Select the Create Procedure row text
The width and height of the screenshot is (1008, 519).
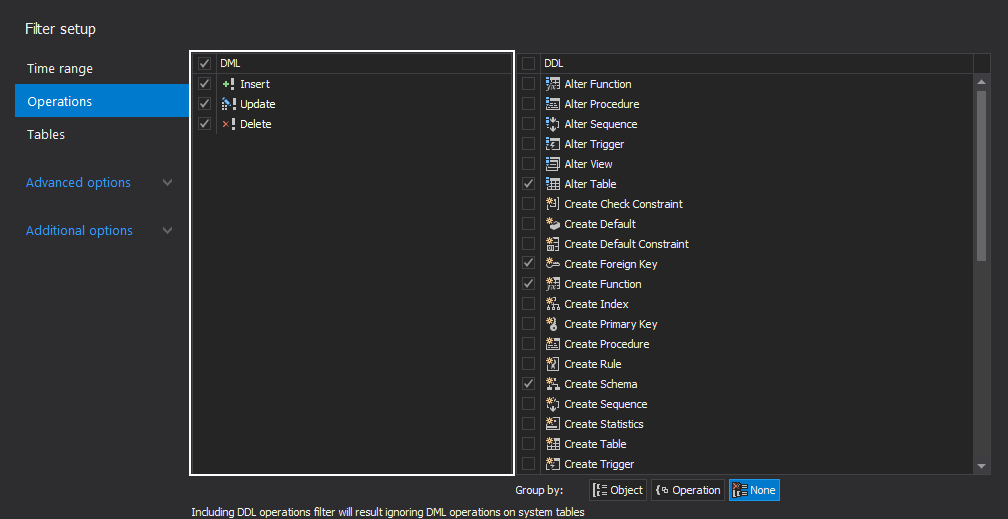[607, 344]
